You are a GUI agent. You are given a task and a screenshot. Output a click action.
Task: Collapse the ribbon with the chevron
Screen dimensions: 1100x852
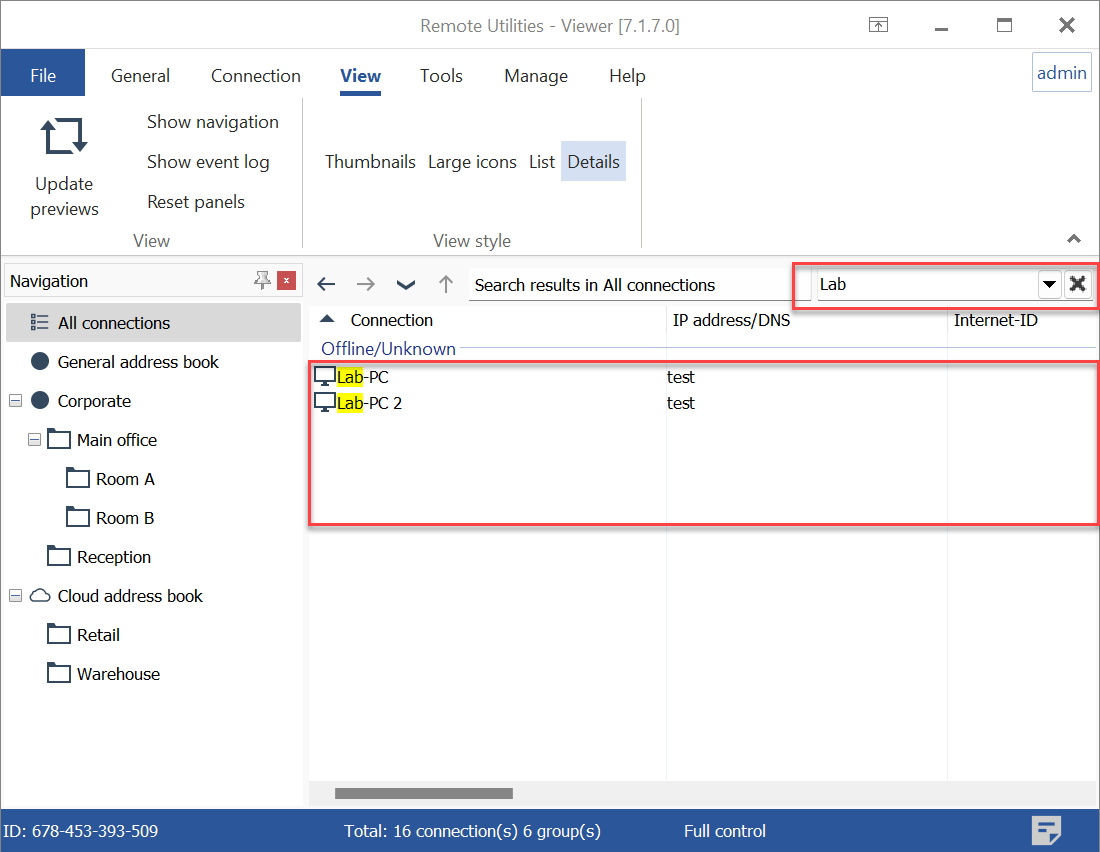click(1073, 239)
